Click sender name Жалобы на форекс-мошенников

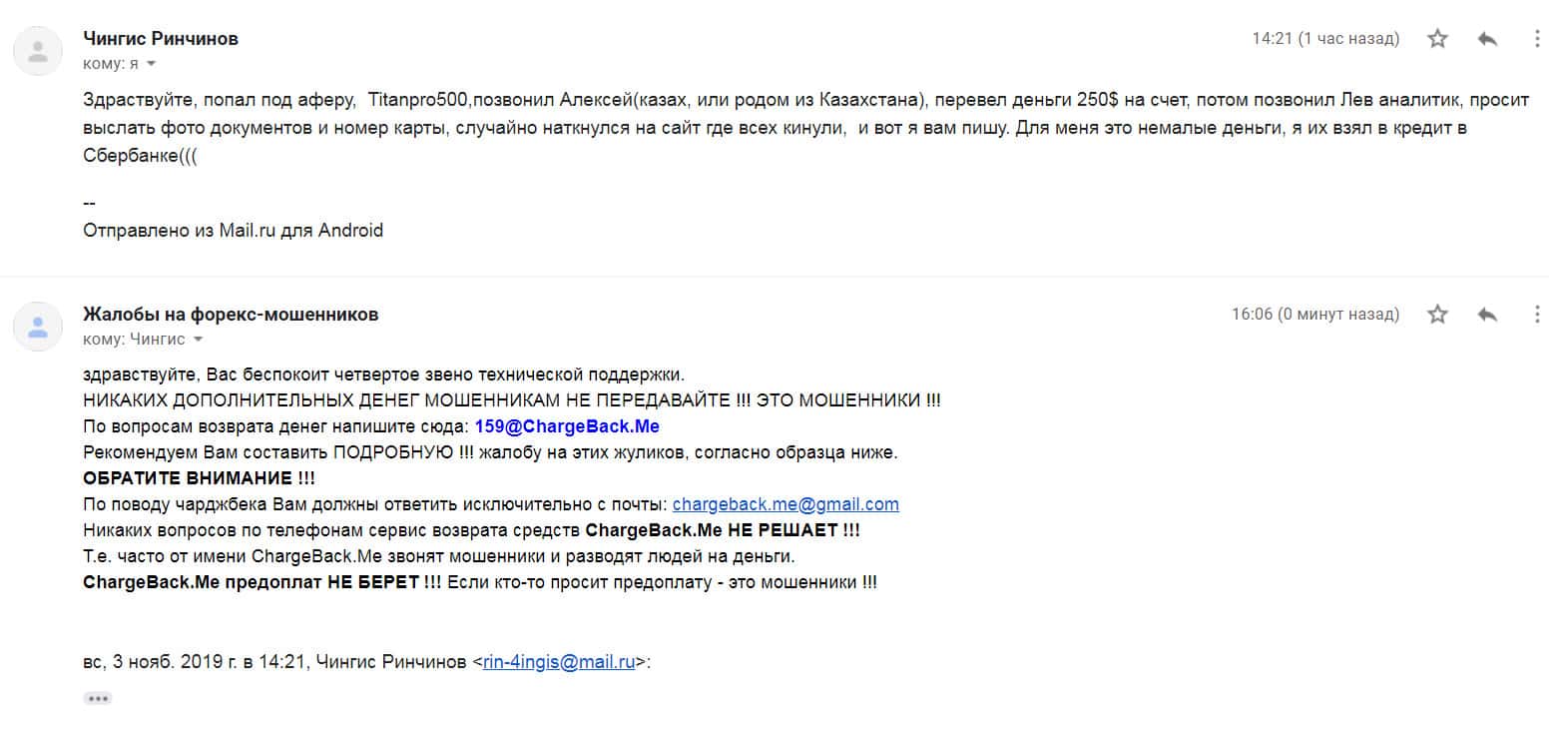[x=231, y=315]
